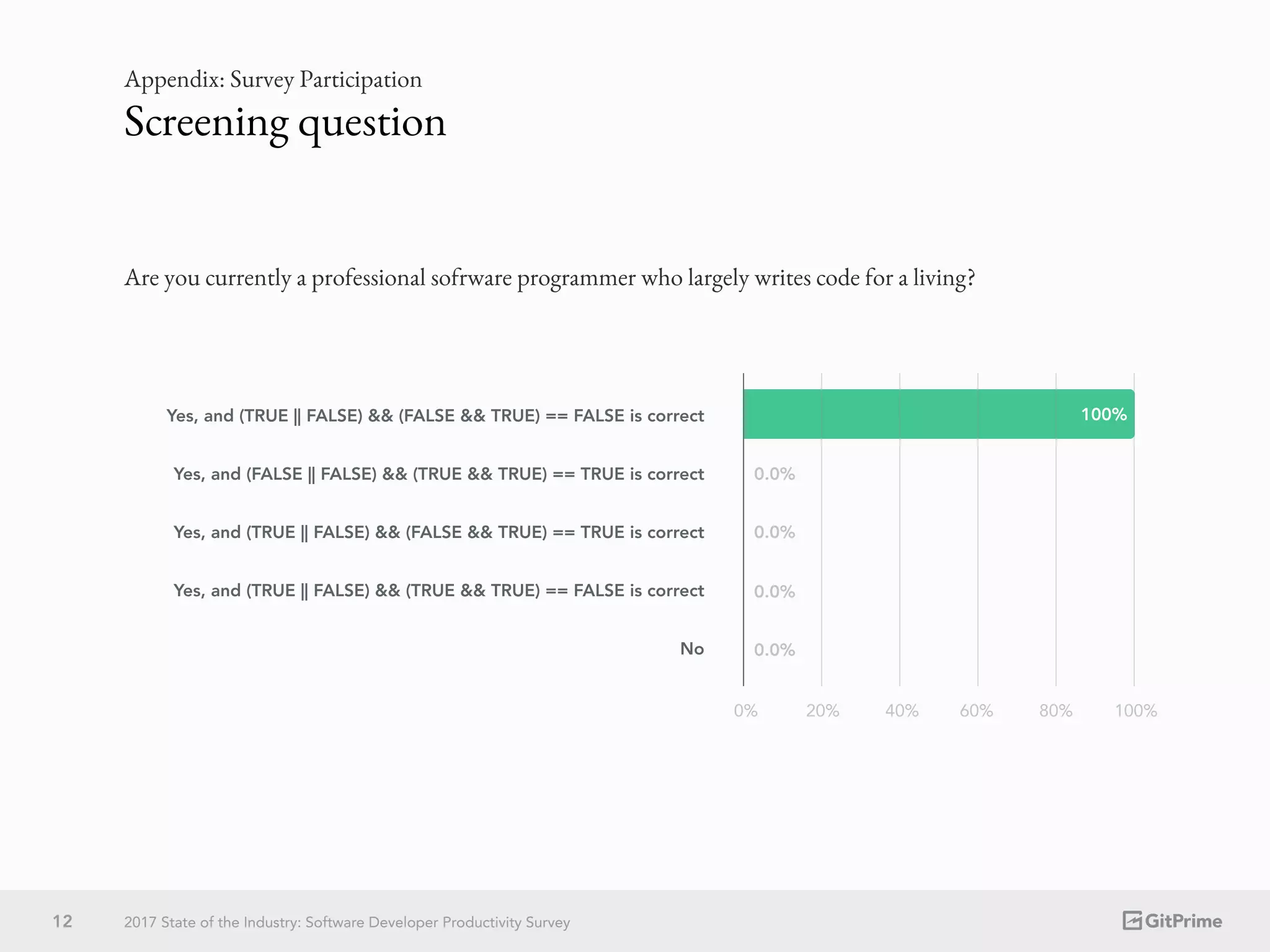
Task: Select the '(TRUE || FALSE) && (FALSE && TRUE) == TRUE' label
Action: click(x=438, y=532)
